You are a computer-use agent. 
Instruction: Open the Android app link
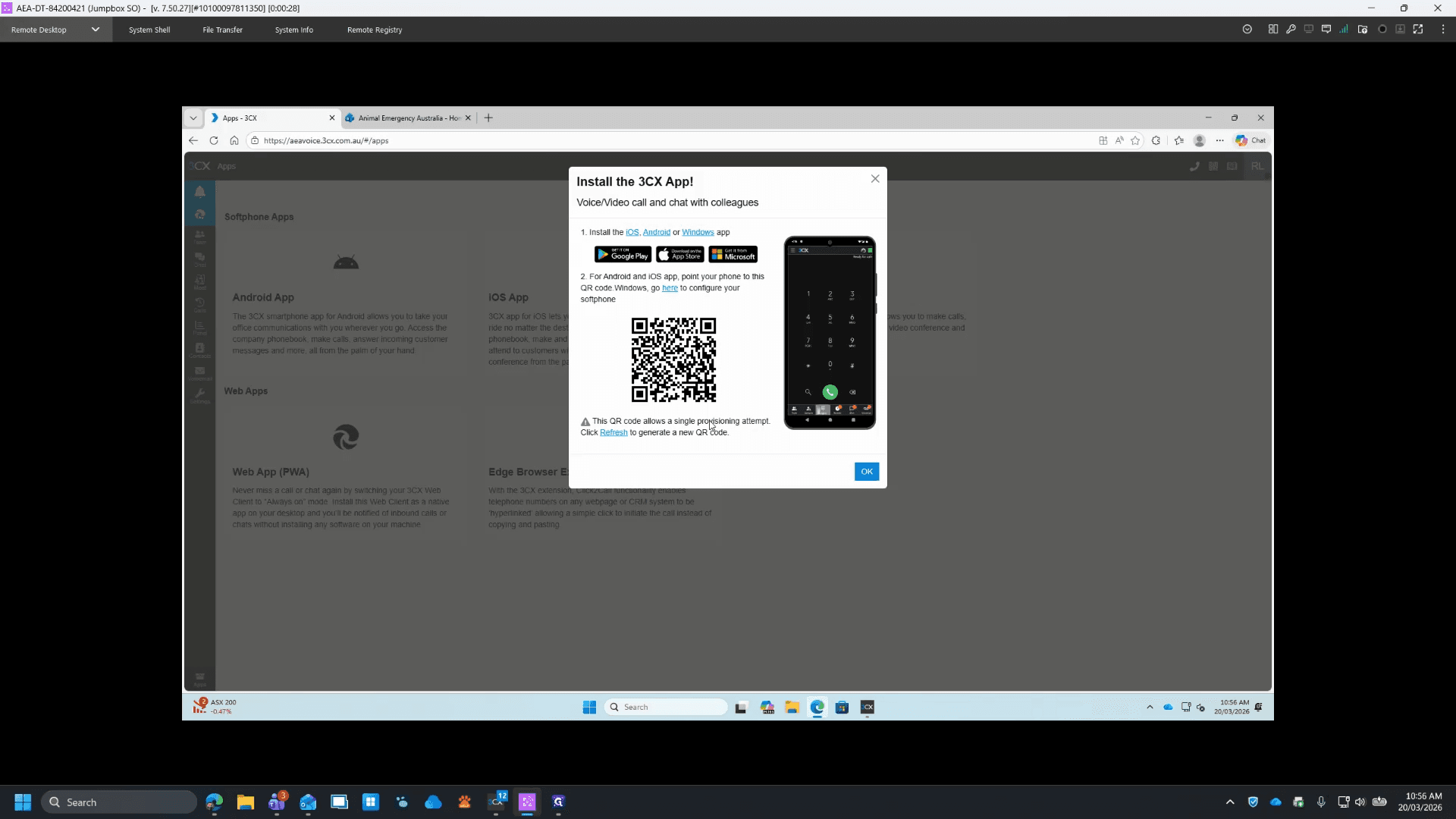(x=657, y=233)
